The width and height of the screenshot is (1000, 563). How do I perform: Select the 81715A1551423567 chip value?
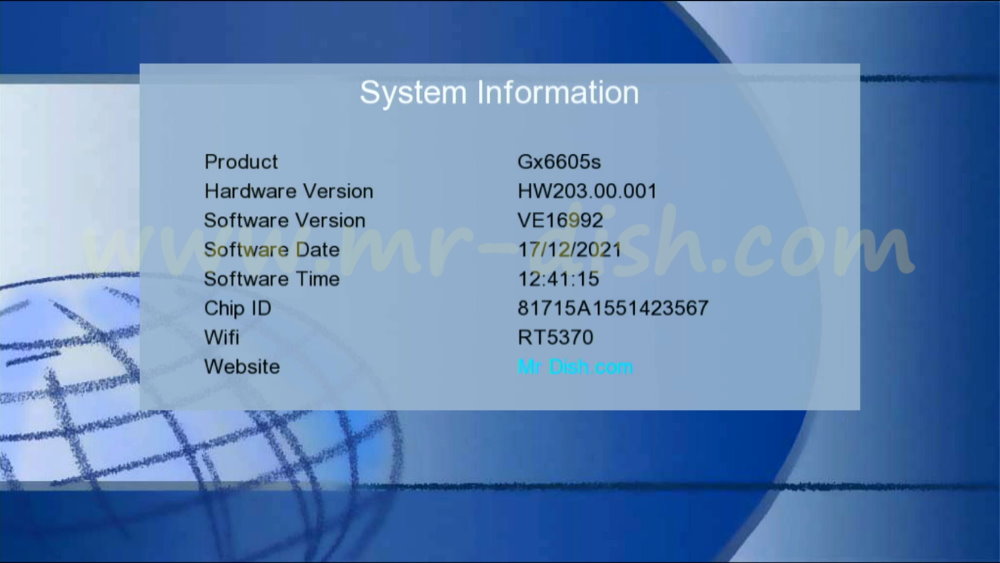[613, 309]
